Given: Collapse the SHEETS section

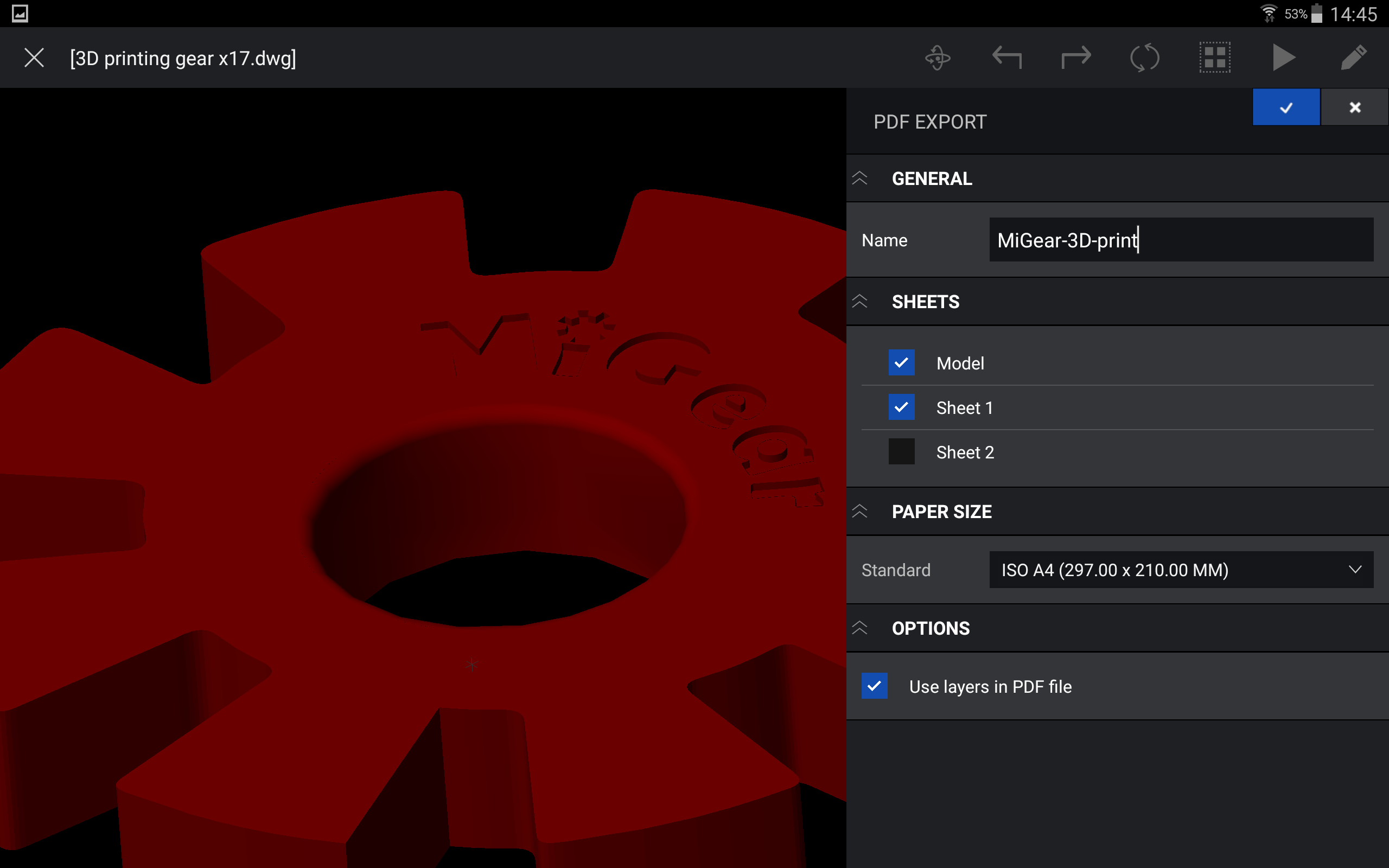Looking at the screenshot, I should (859, 302).
